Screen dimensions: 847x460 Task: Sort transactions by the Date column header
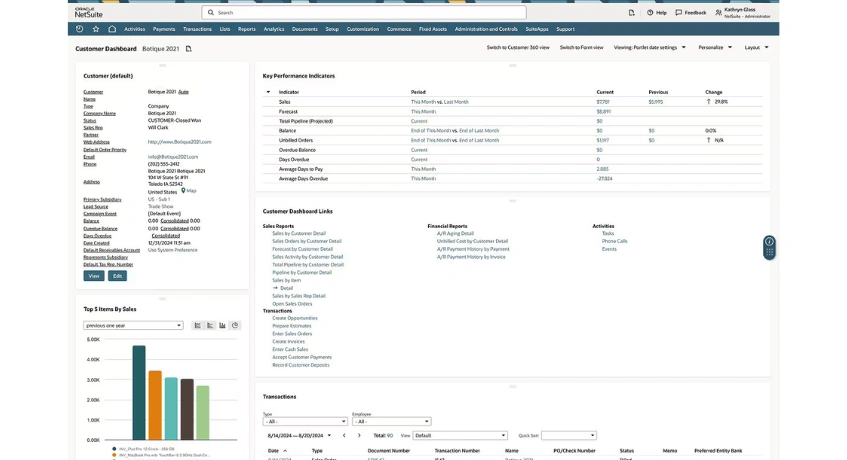pos(273,451)
